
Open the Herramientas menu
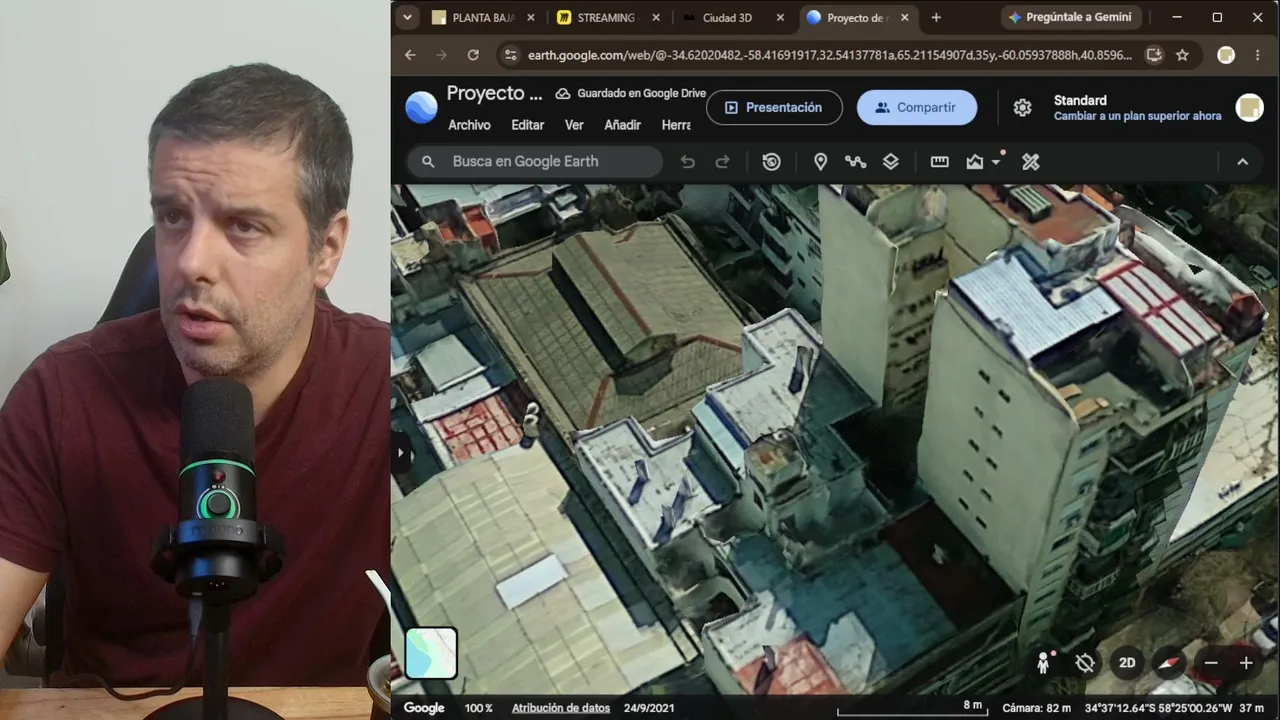[676, 125]
